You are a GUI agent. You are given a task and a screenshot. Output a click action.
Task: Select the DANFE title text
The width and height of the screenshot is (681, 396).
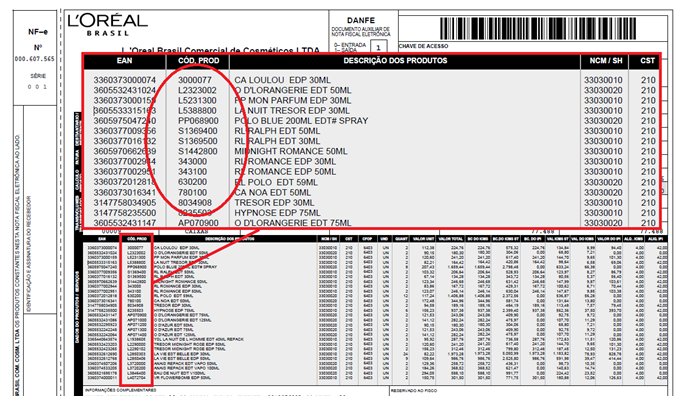[361, 20]
